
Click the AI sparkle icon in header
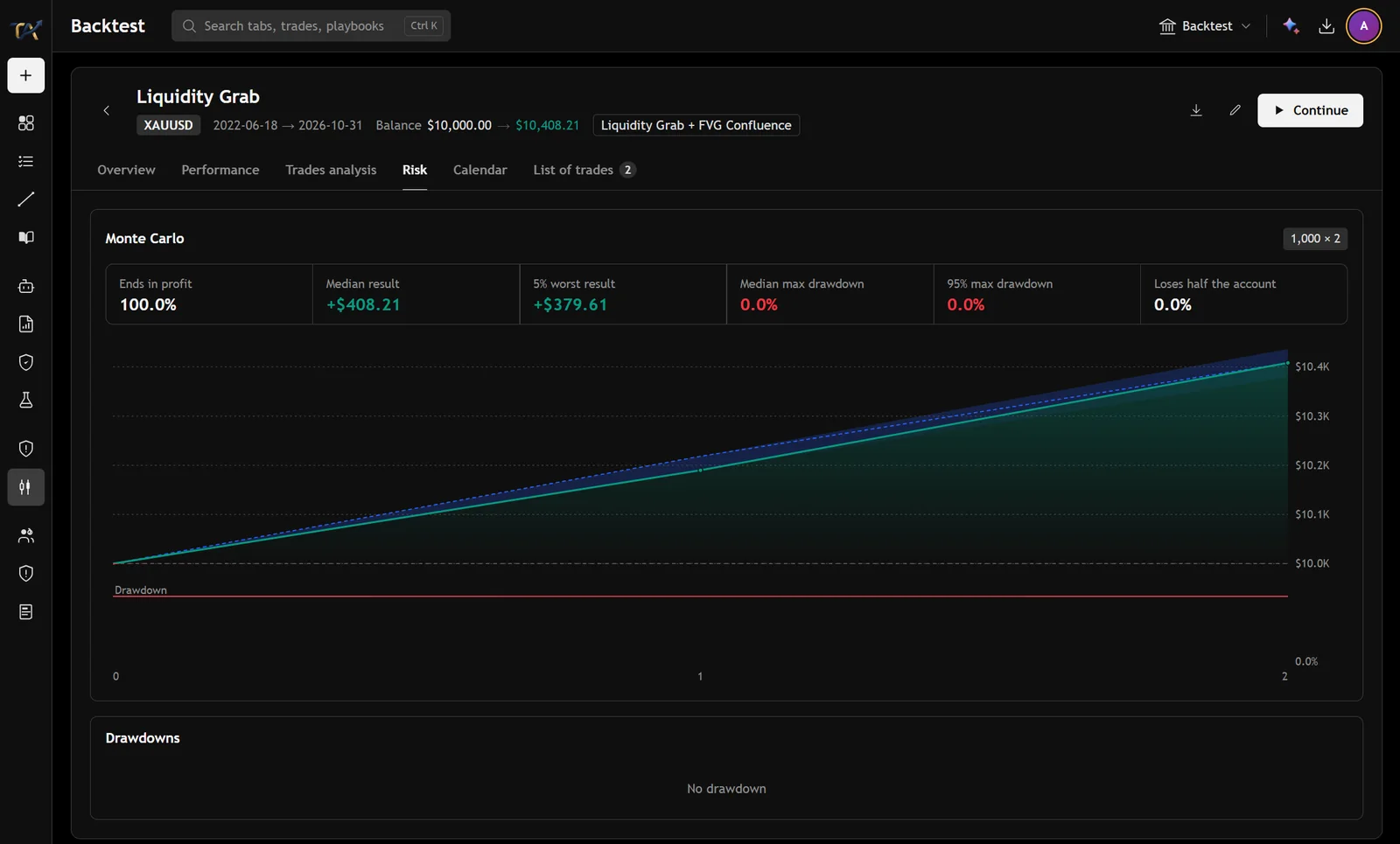tap(1291, 26)
